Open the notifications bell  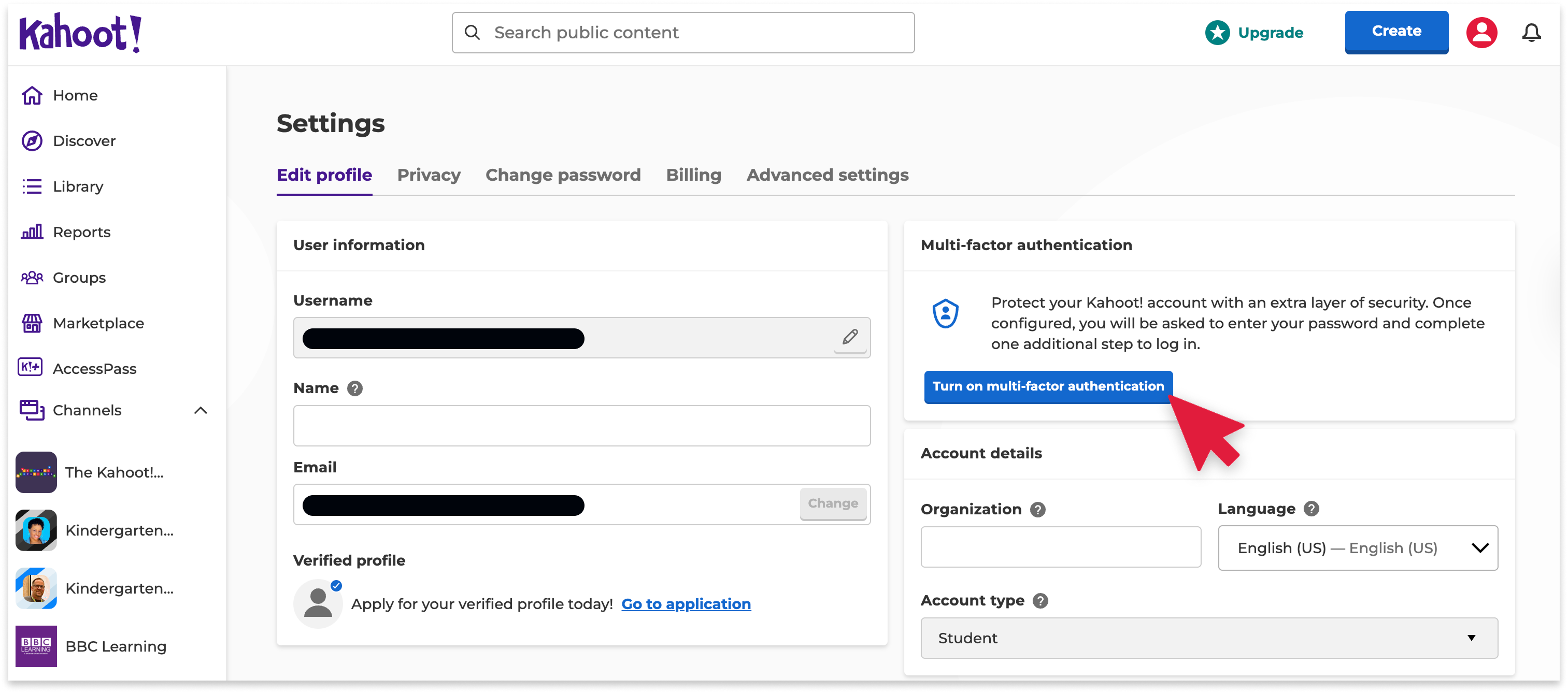(x=1531, y=33)
